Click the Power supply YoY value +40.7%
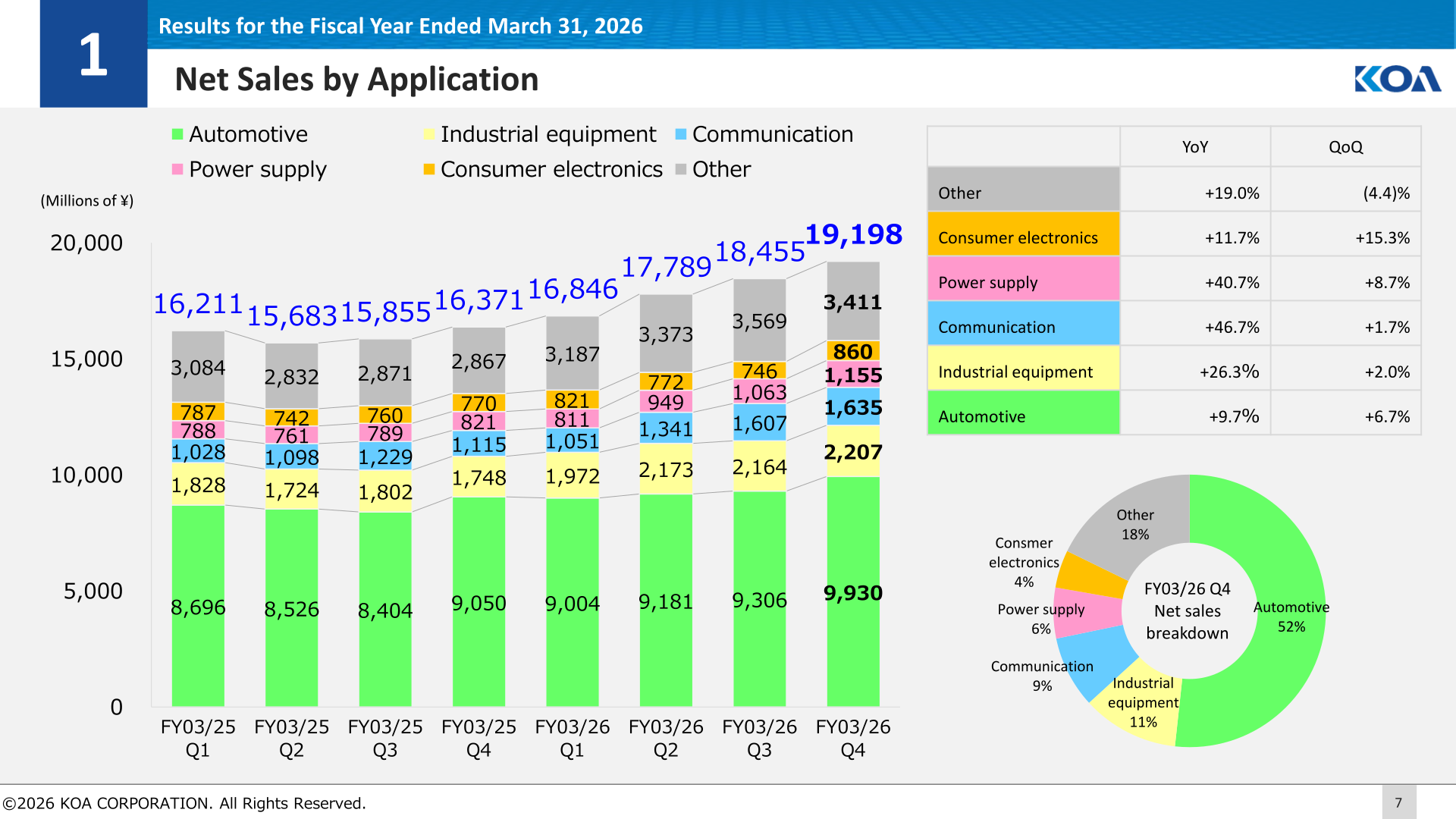The height and width of the screenshot is (819, 1456). tap(1232, 283)
